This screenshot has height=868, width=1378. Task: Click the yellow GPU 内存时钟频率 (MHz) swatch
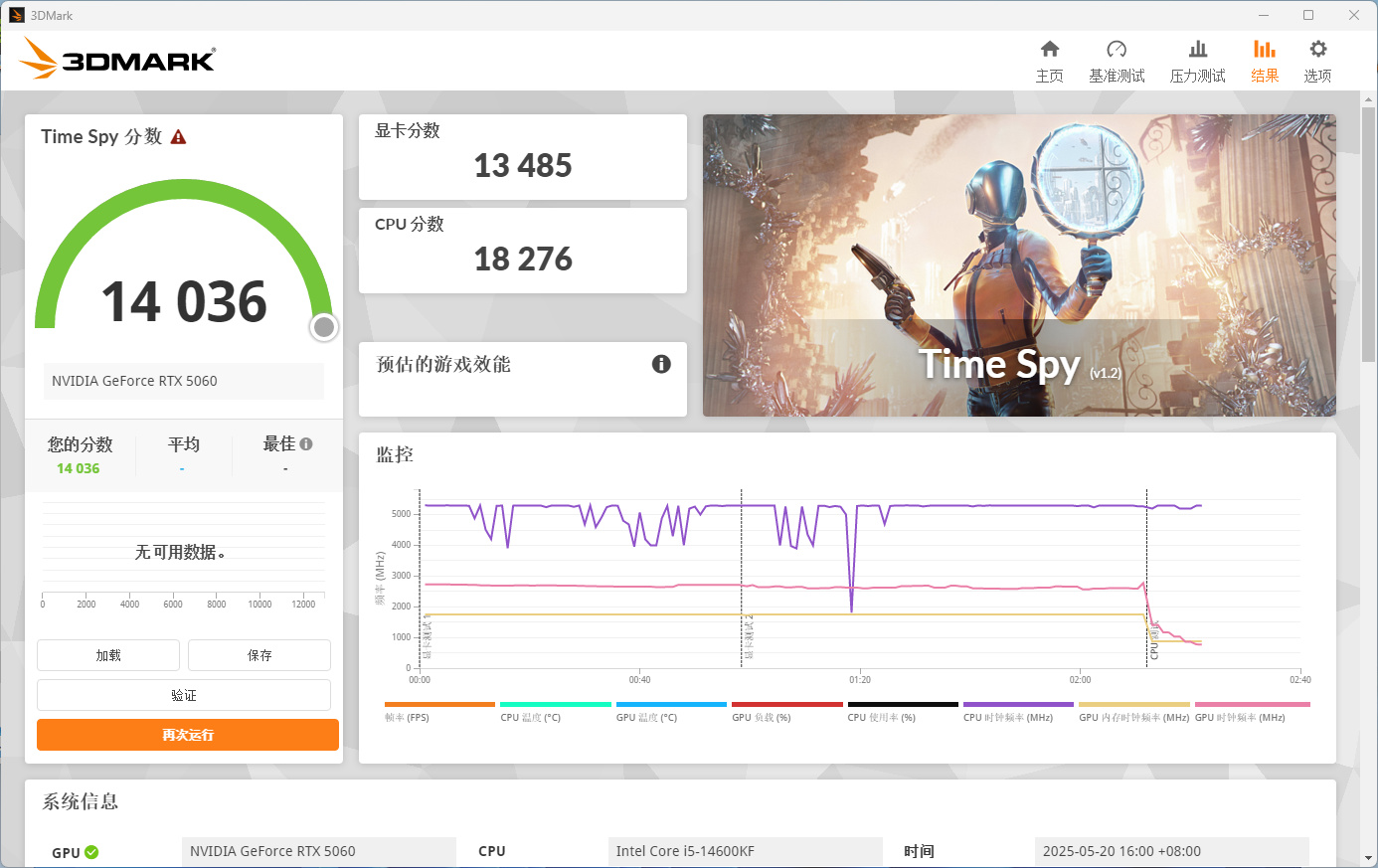1134,704
